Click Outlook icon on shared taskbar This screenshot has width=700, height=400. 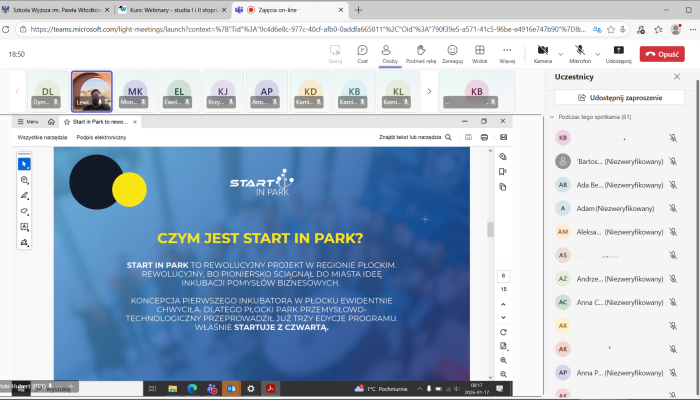231,388
